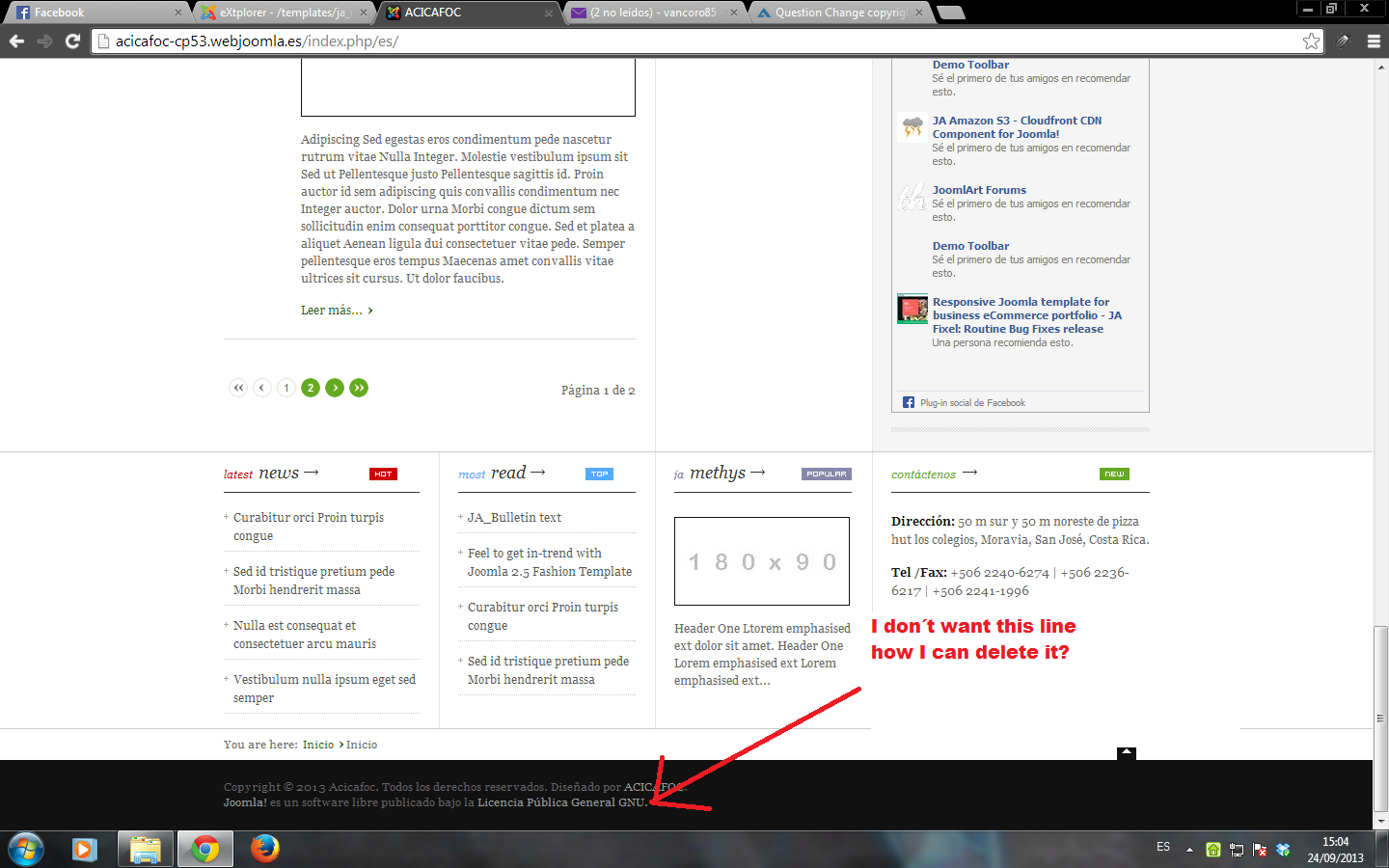This screenshot has width=1389, height=868.
Task: Jump to last page with double-arrow button
Action: pos(359,388)
